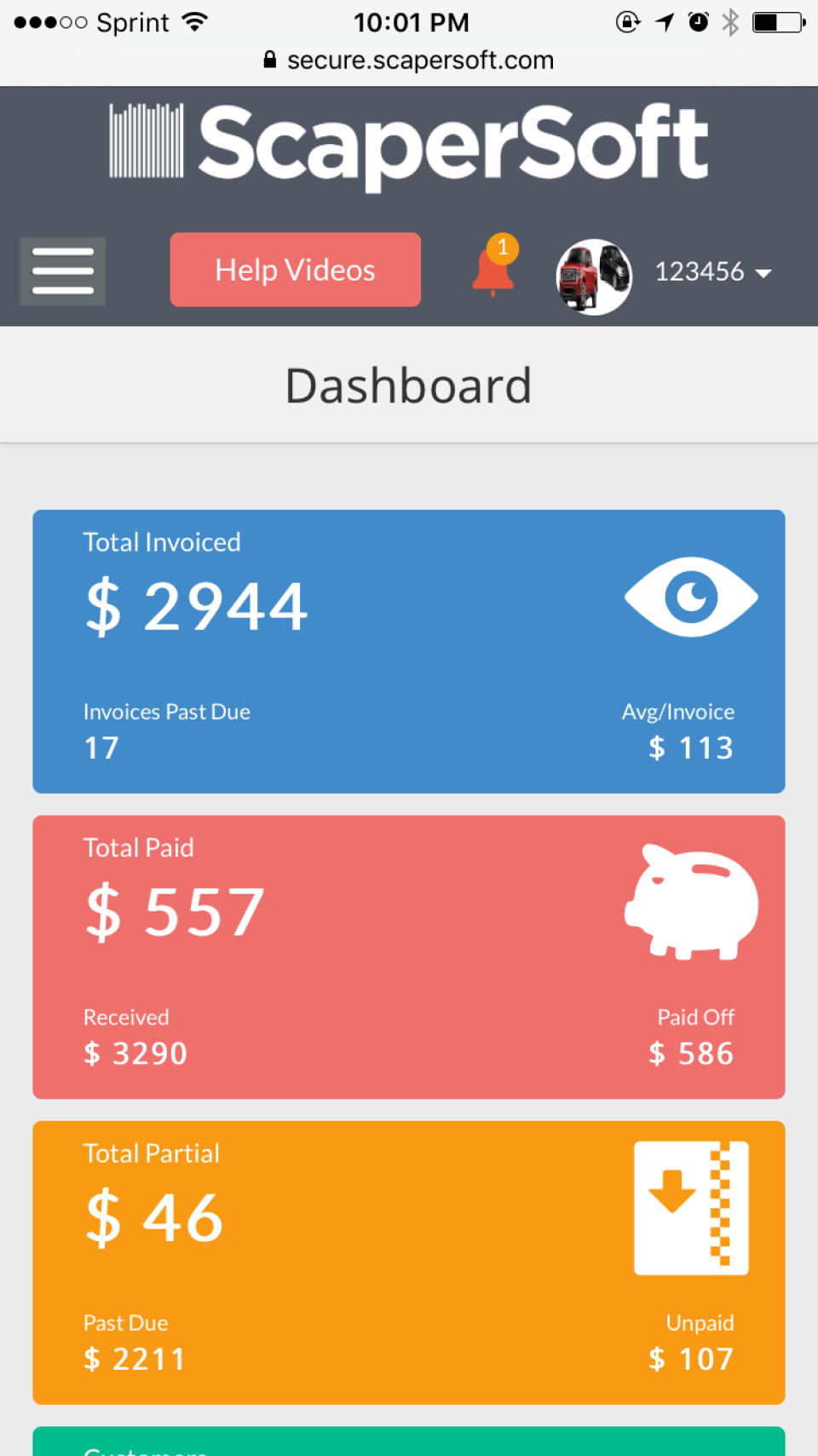Select the Dashboard heading
The width and height of the screenshot is (818, 1456).
coord(409,384)
